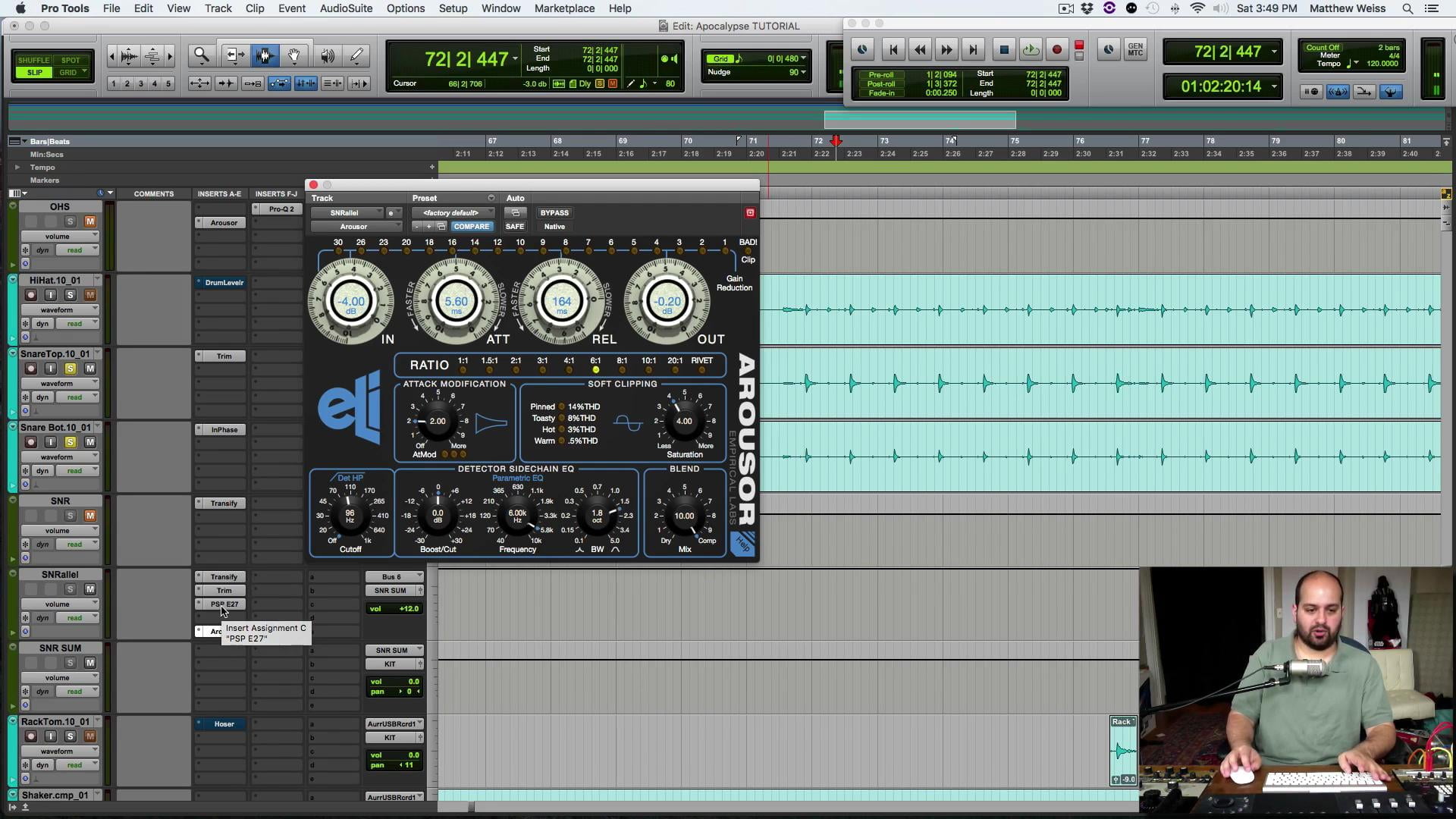The image size is (1456, 819).
Task: Enable BYPASS on the Arousor plugin
Action: (x=554, y=212)
